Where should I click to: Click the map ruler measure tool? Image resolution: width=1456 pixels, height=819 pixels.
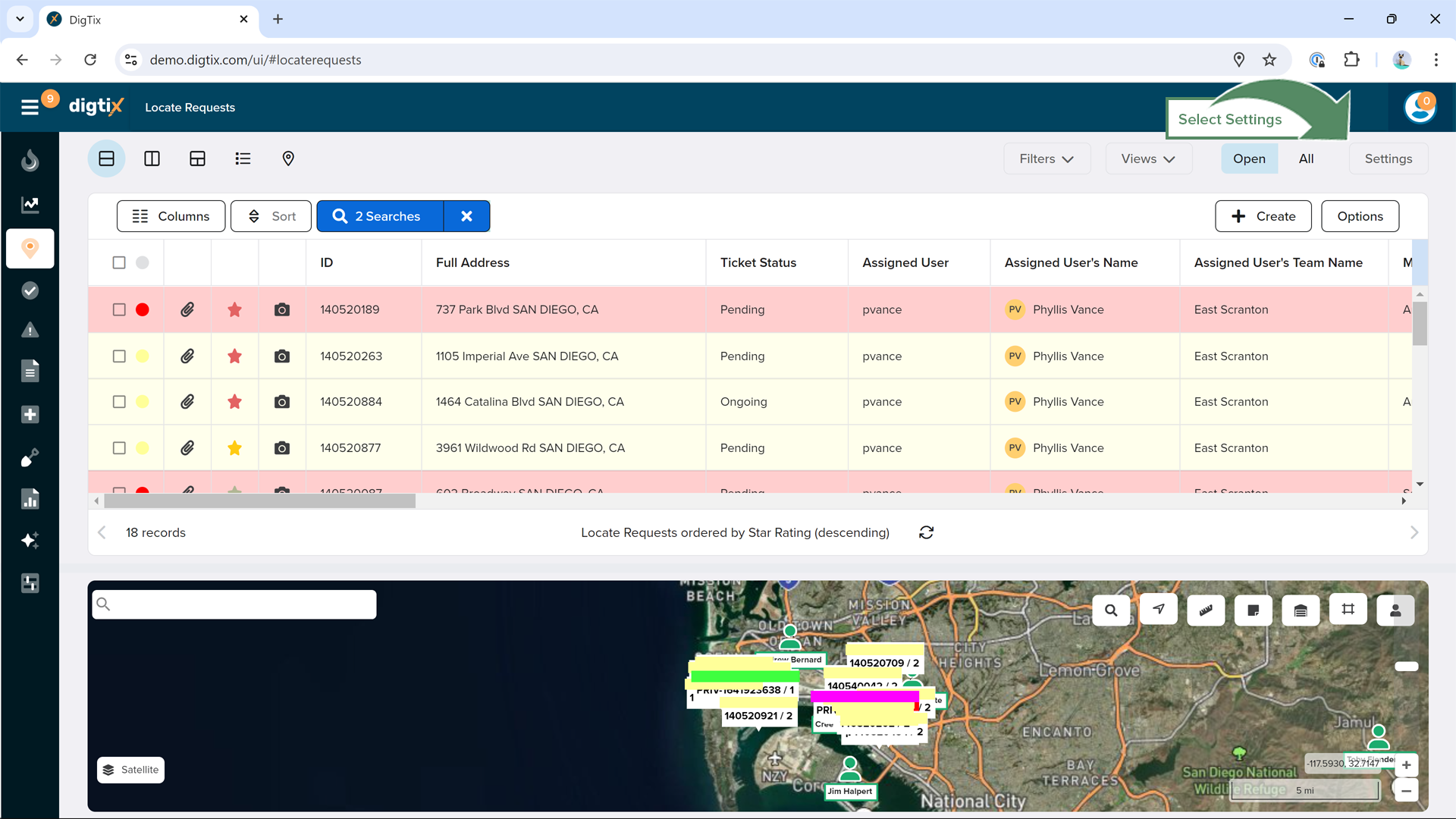tap(1206, 610)
